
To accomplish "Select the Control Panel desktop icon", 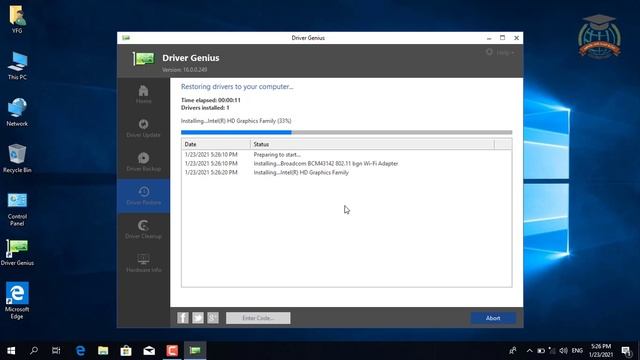I will coord(17,209).
